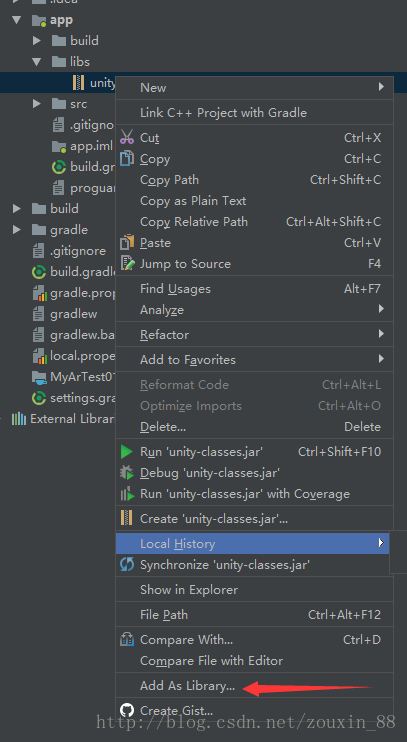Open the New submenu
The height and width of the screenshot is (742, 407).
click(255, 88)
